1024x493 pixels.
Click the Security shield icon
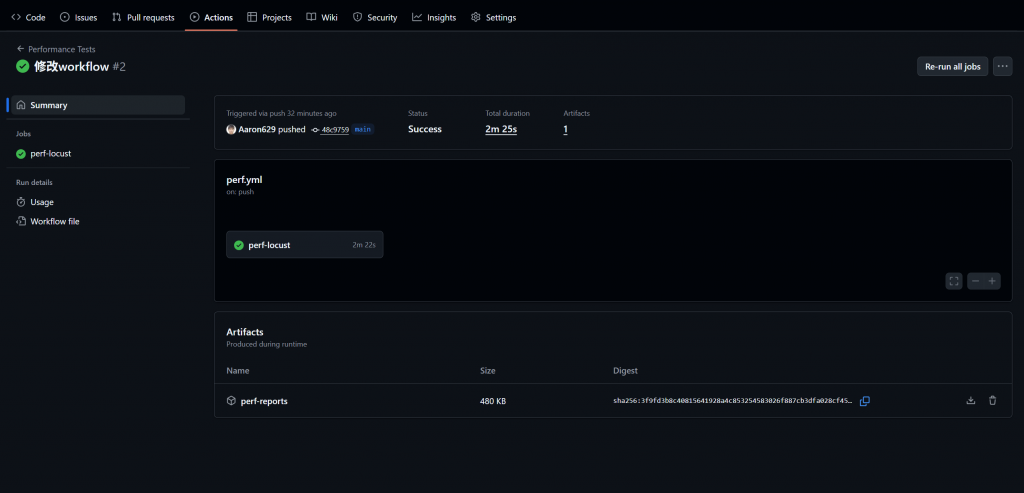pos(357,18)
